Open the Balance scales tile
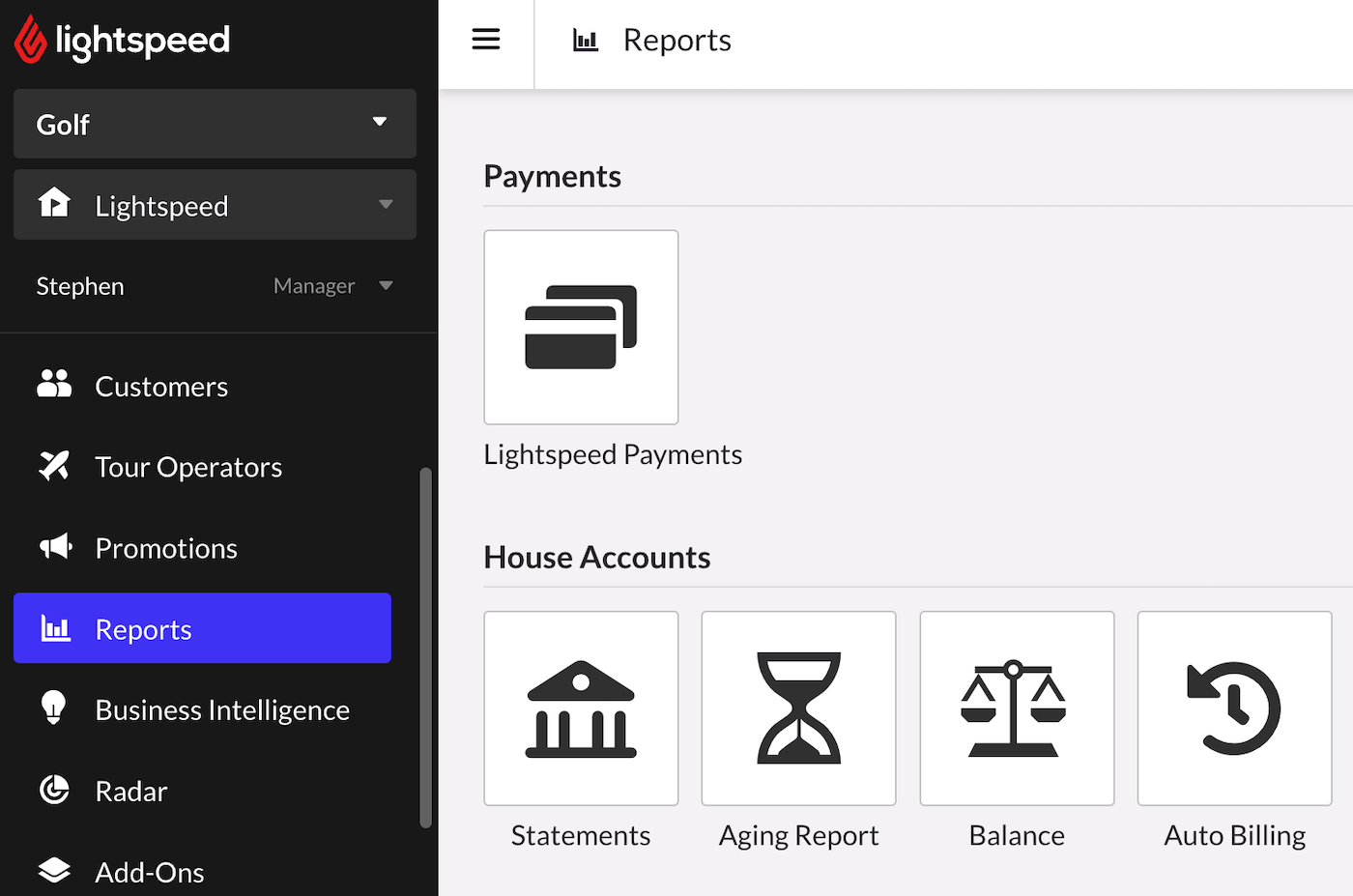1353x896 pixels. [1017, 708]
